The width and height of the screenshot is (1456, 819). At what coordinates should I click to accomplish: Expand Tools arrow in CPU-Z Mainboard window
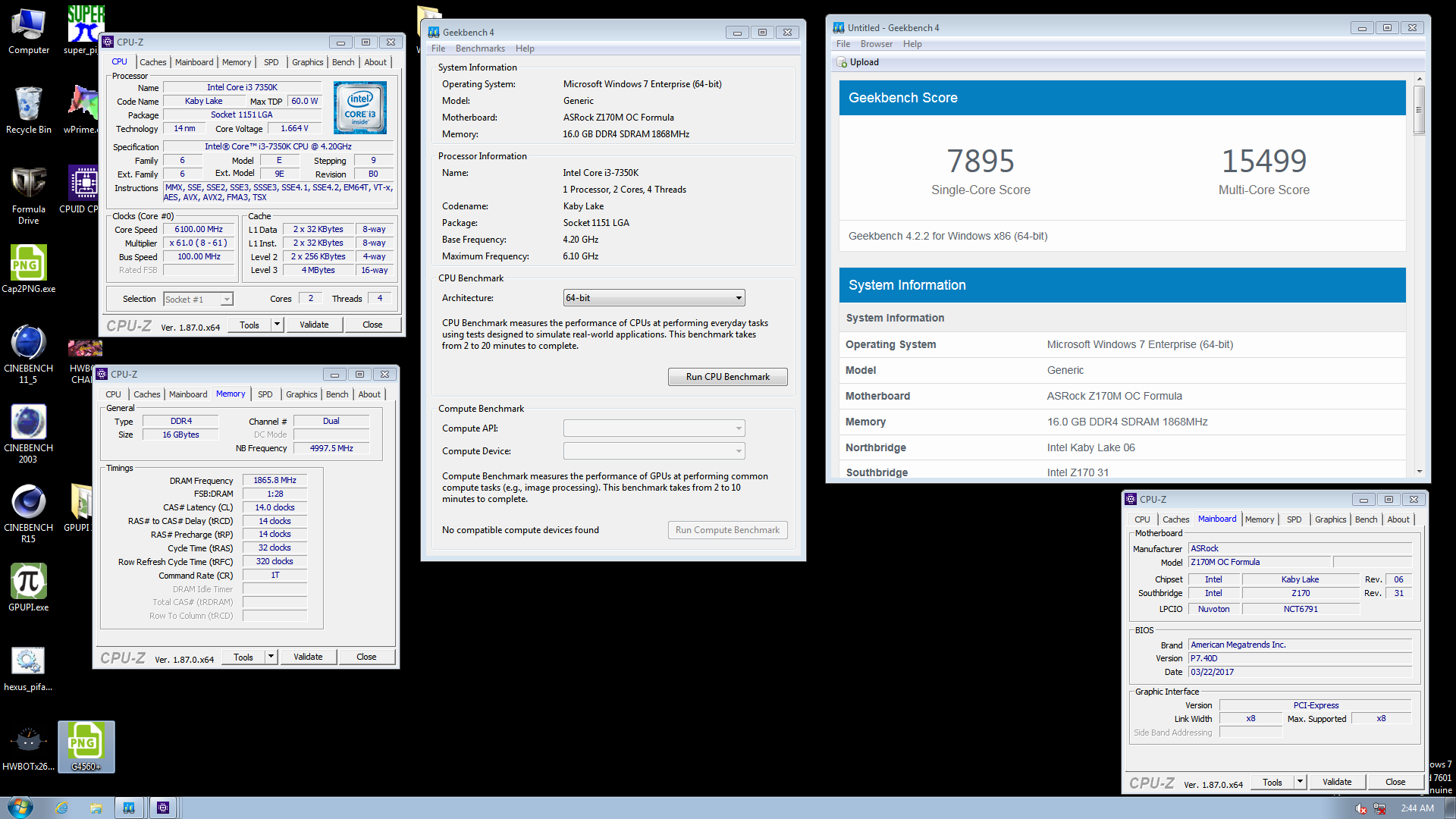(1300, 782)
